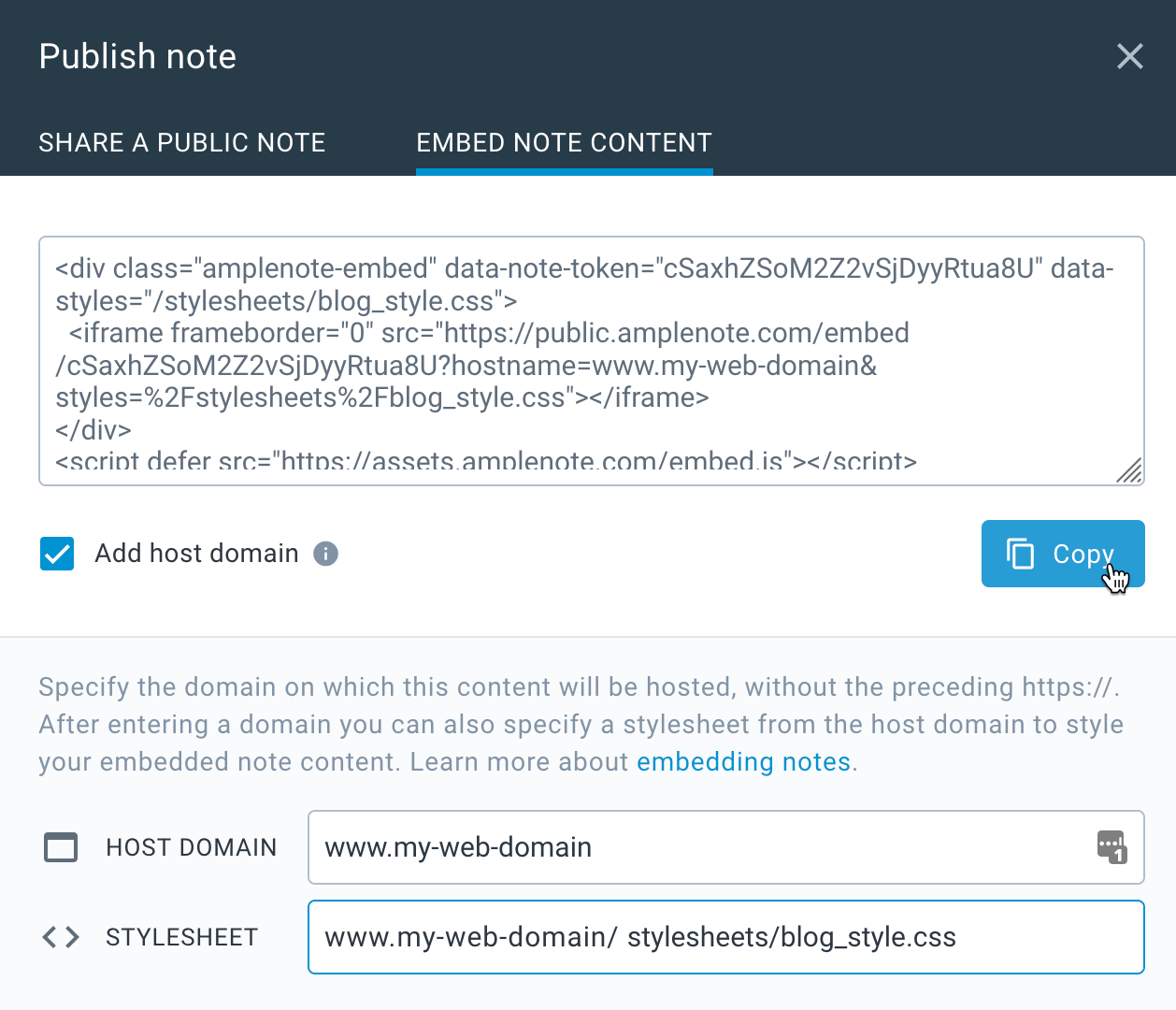Image resolution: width=1176 pixels, height=1010 pixels.
Task: Select the Embed Note Content tab
Action: [x=565, y=142]
